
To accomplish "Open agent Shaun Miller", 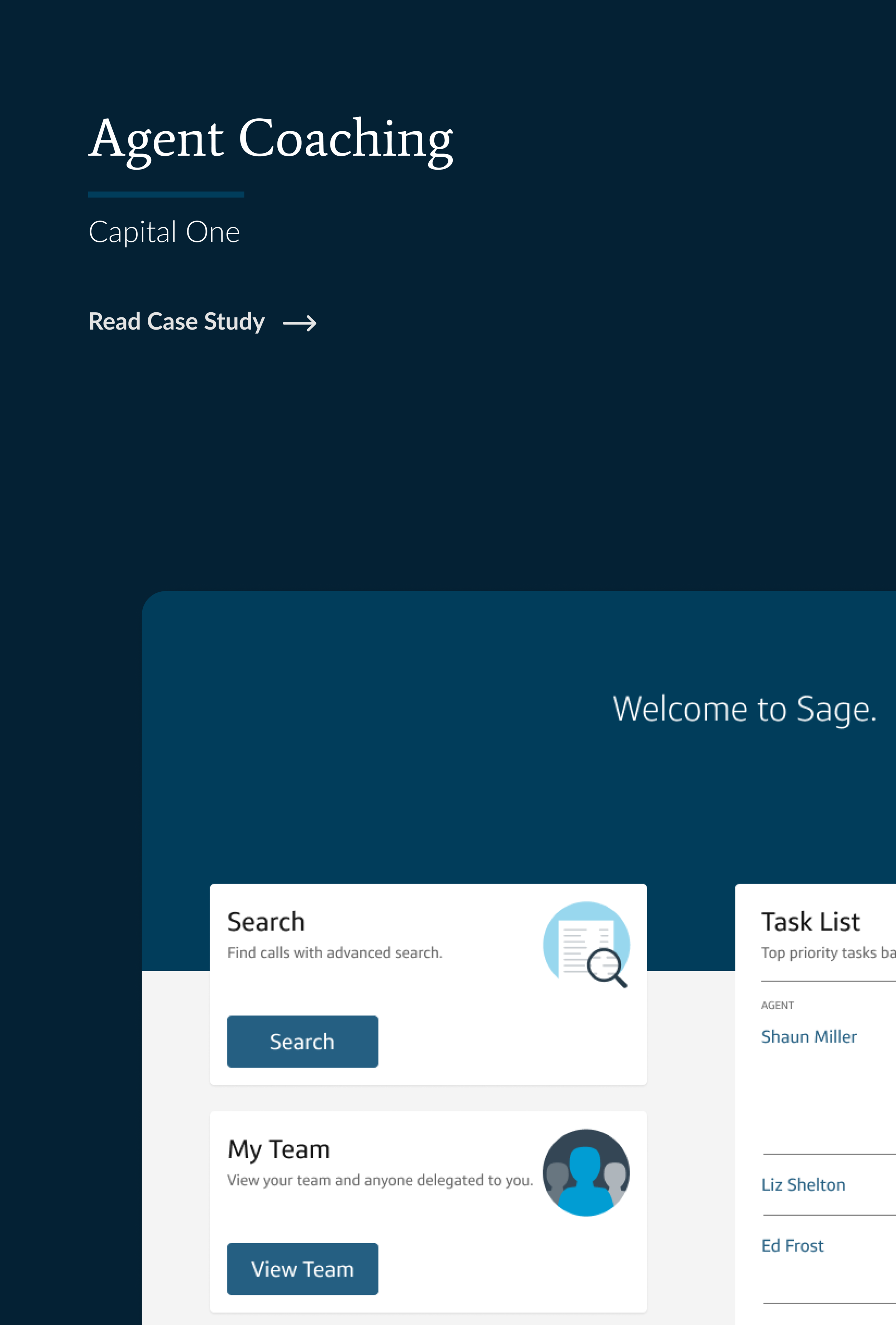I will [809, 1036].
